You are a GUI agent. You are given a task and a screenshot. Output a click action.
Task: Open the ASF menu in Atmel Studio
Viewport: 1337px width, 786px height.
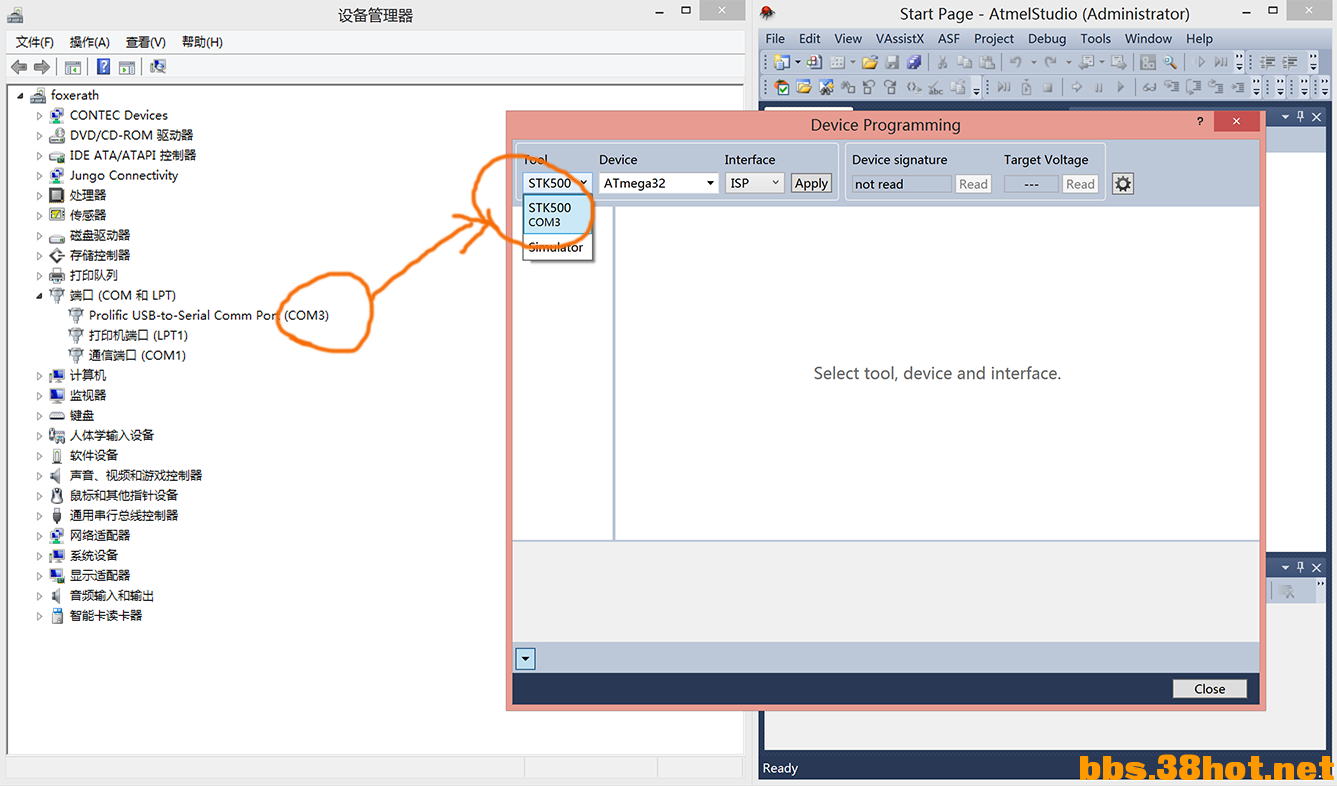949,39
